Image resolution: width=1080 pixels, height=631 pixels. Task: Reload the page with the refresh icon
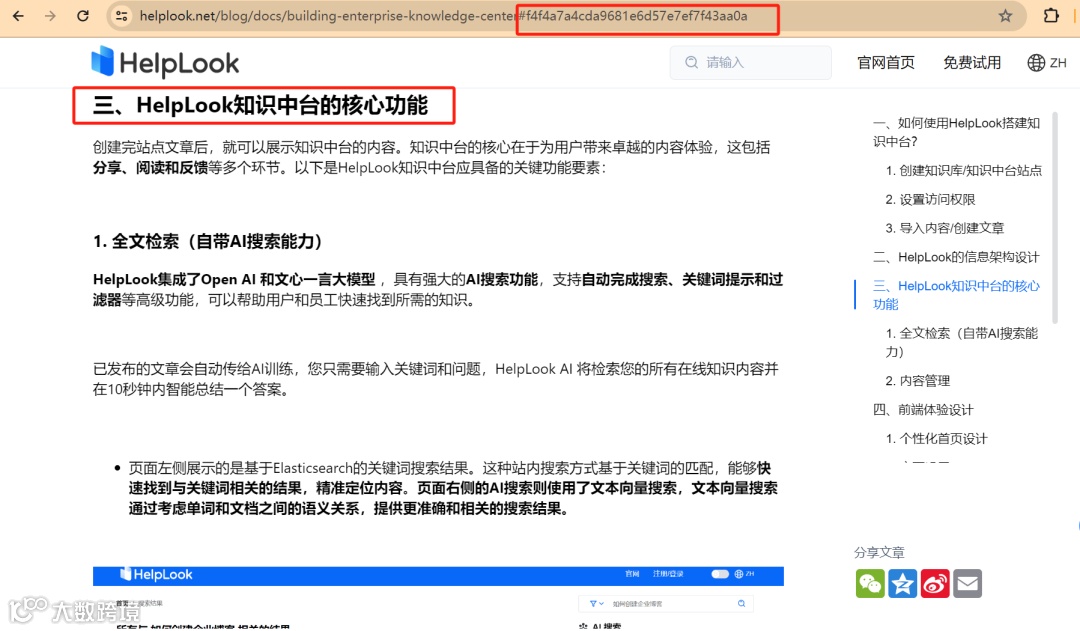click(x=83, y=16)
